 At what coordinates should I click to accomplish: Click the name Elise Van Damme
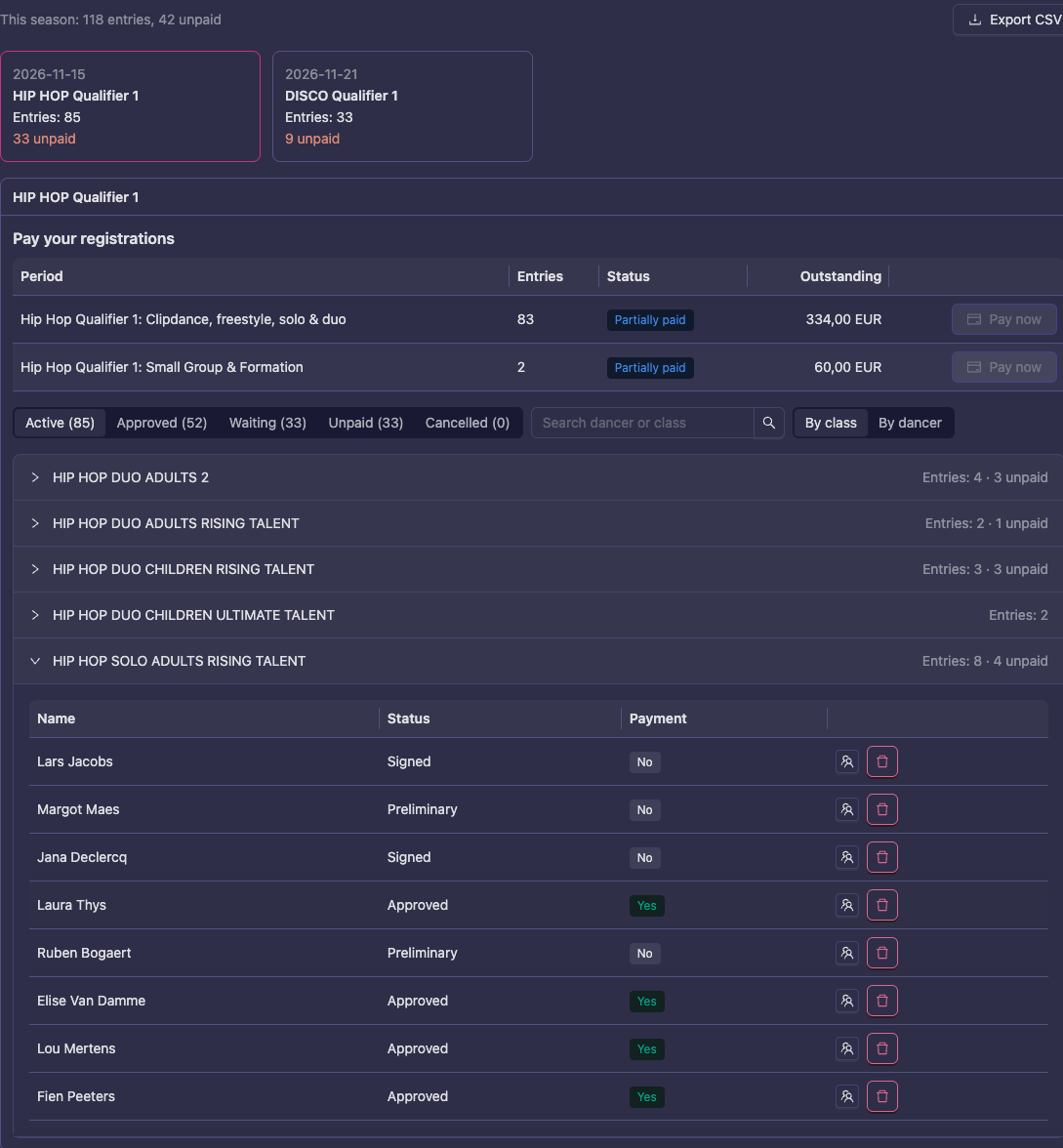pyautogui.click(x=92, y=1001)
